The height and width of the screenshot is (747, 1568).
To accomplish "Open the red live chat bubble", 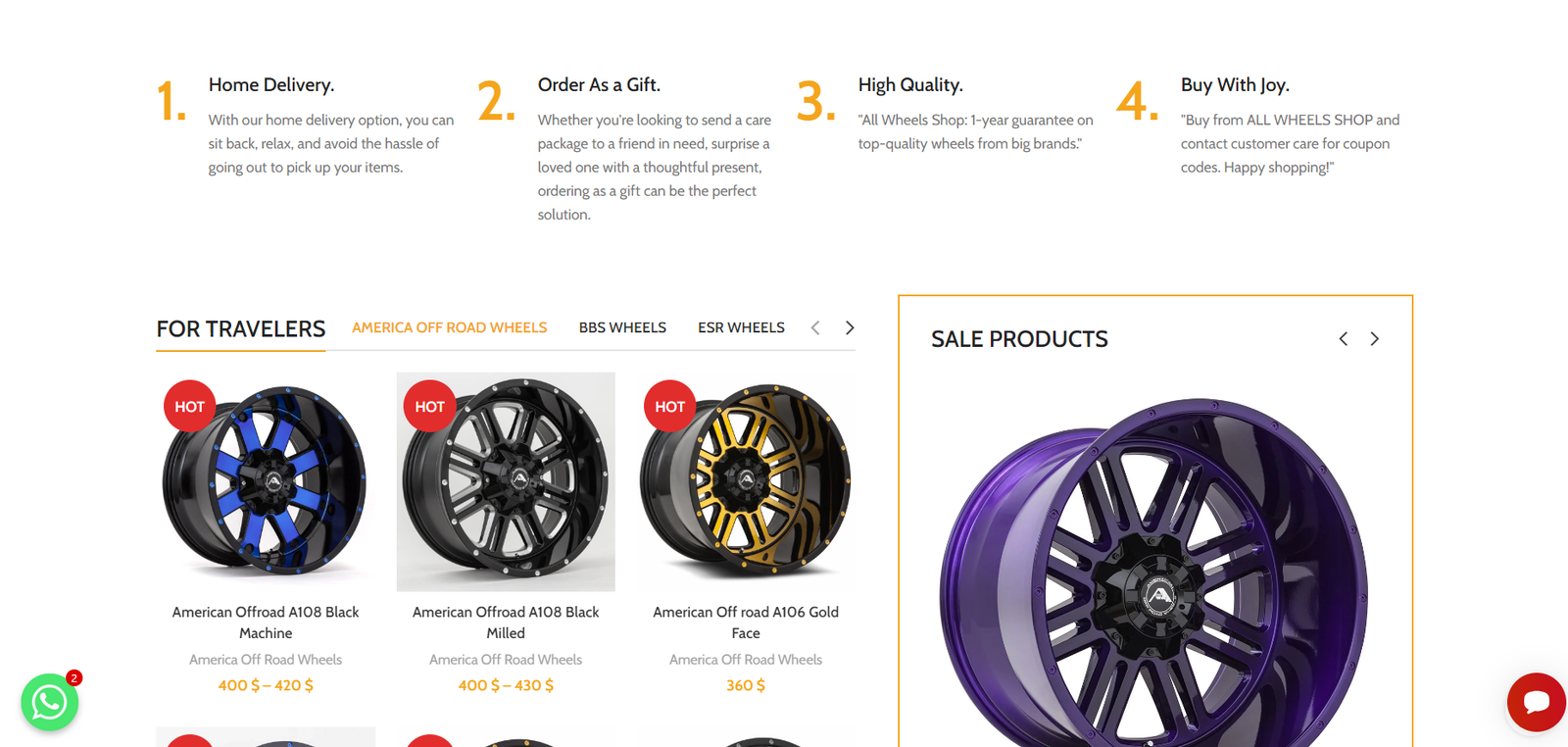I will tap(1536, 702).
